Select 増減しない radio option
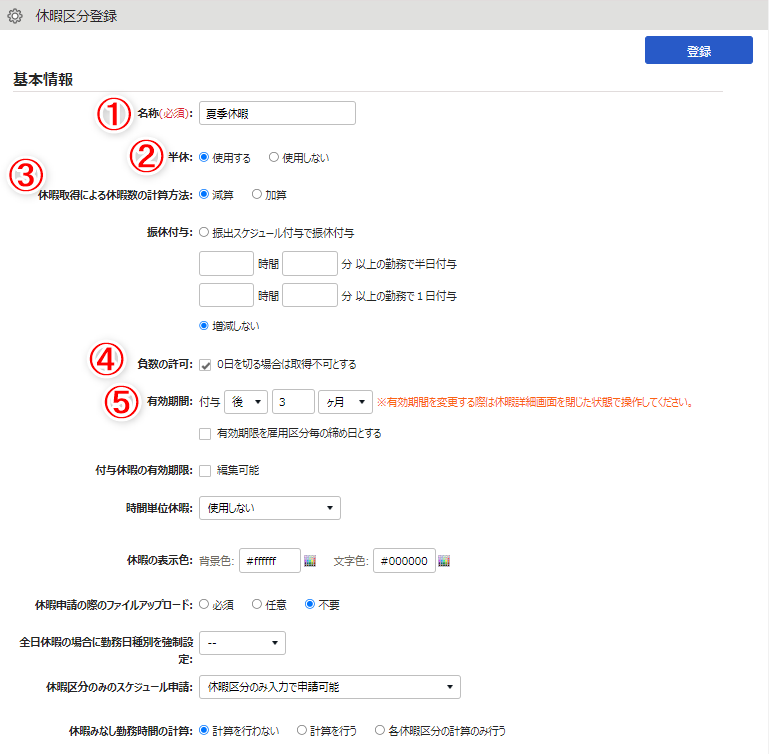Image resolution: width=769 pixels, height=754 pixels. click(204, 326)
